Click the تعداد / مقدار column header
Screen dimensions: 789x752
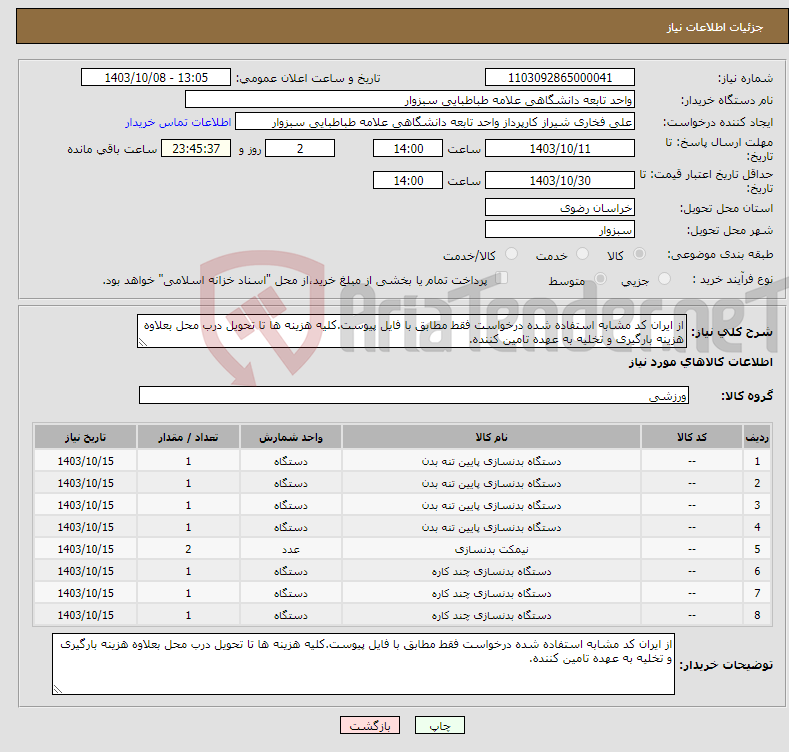[x=188, y=437]
